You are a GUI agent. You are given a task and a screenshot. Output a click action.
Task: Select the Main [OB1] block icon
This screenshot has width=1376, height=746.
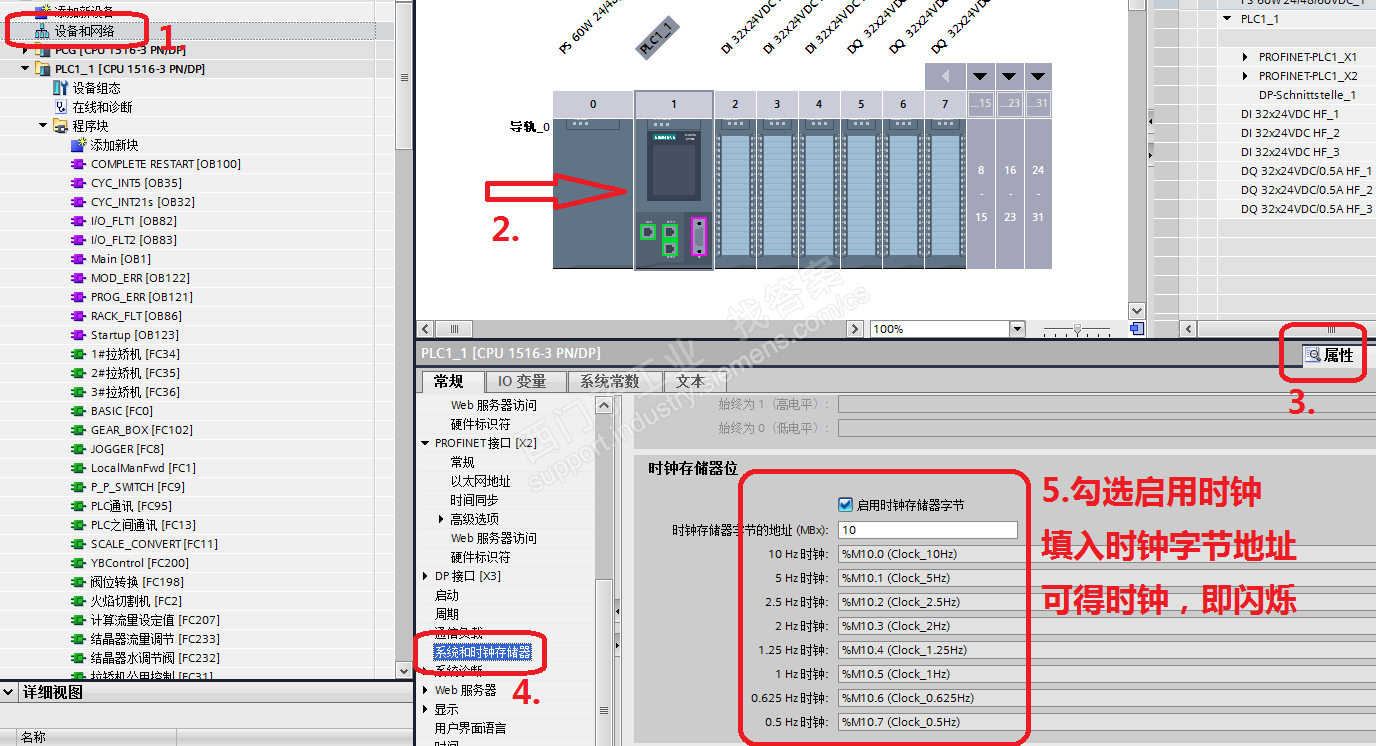coord(78,259)
